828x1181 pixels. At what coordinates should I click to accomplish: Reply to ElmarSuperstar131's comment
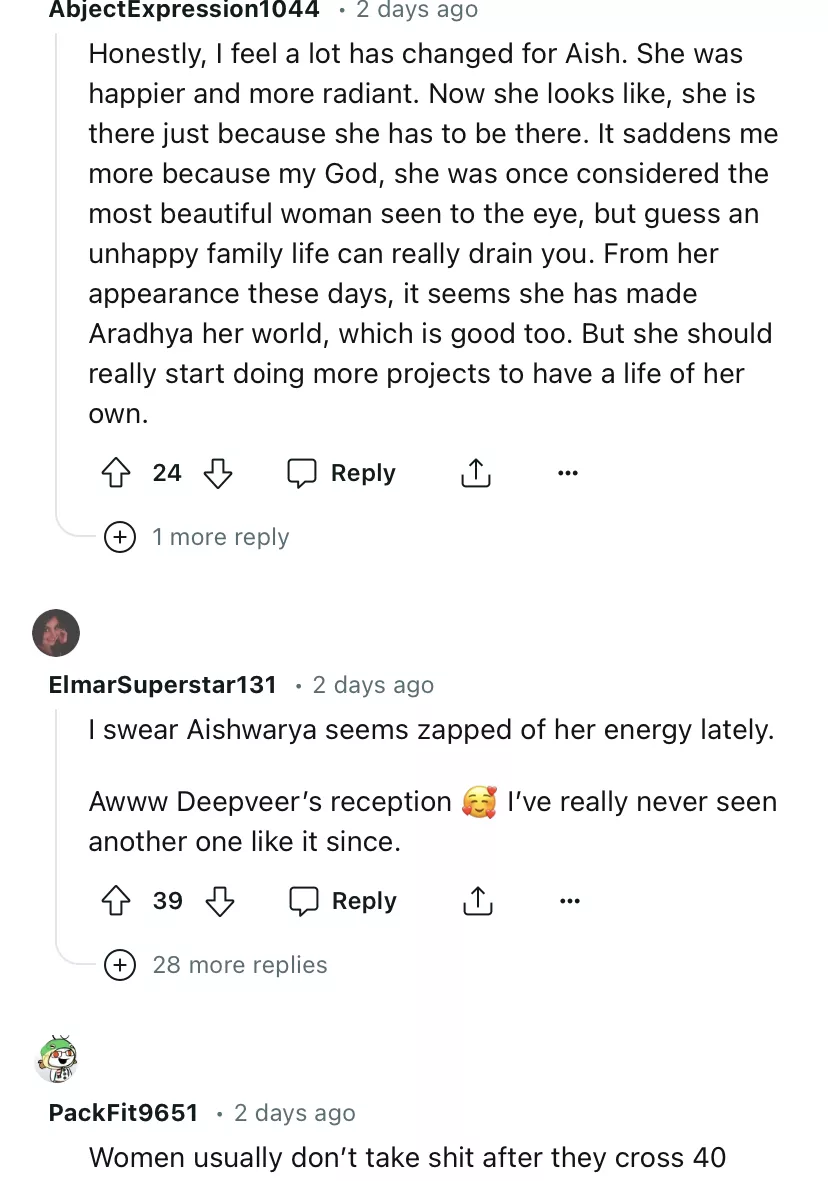point(343,901)
